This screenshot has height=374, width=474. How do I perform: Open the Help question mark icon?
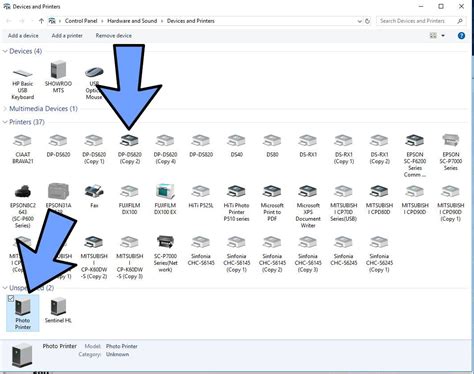[x=461, y=36]
